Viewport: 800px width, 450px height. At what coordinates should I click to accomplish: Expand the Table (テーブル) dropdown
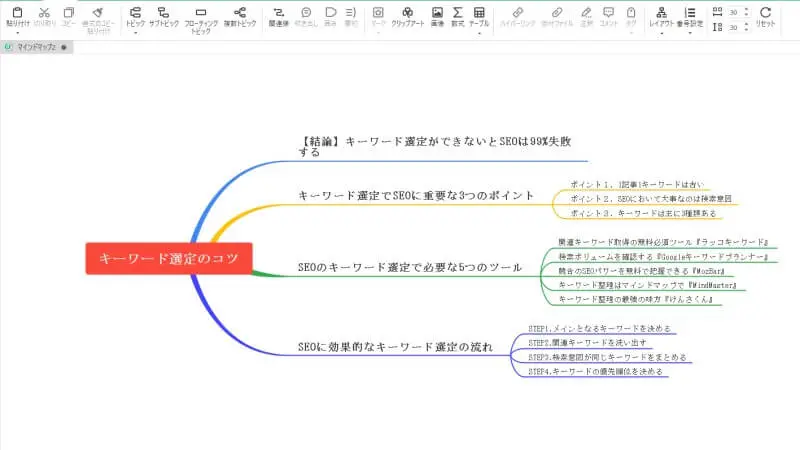pyautogui.click(x=479, y=33)
